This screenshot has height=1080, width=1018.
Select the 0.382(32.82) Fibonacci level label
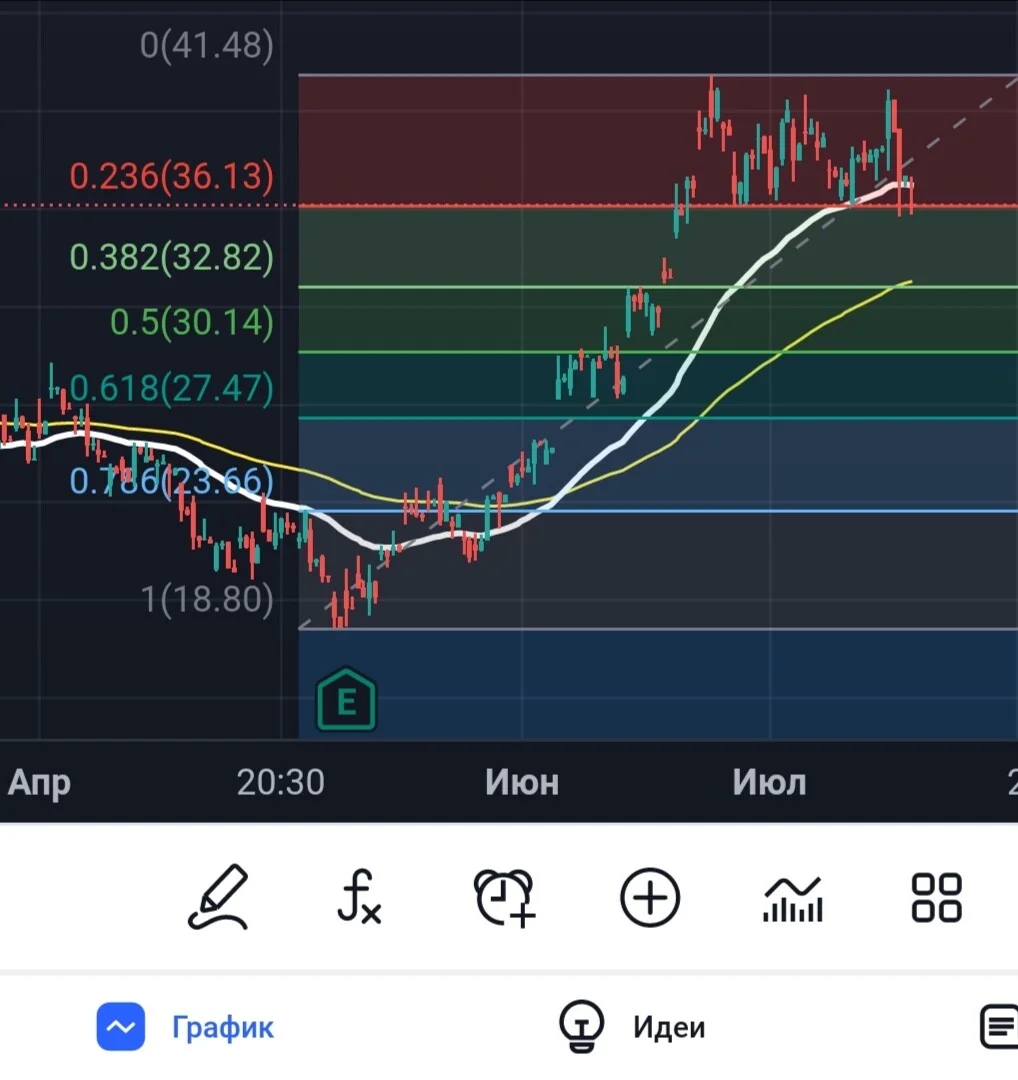click(x=172, y=257)
